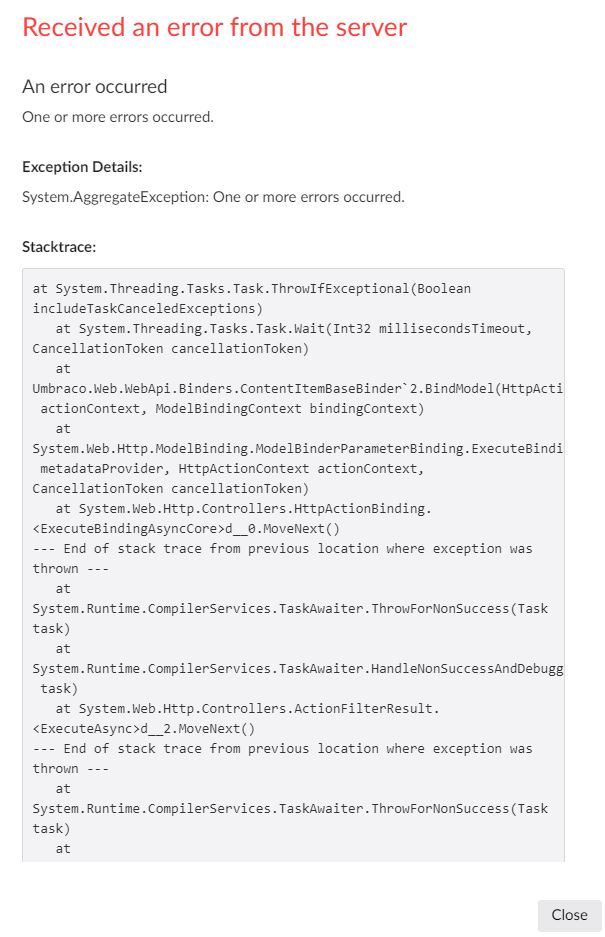Click the 'Exception Details:' label

pyautogui.click(x=82, y=167)
